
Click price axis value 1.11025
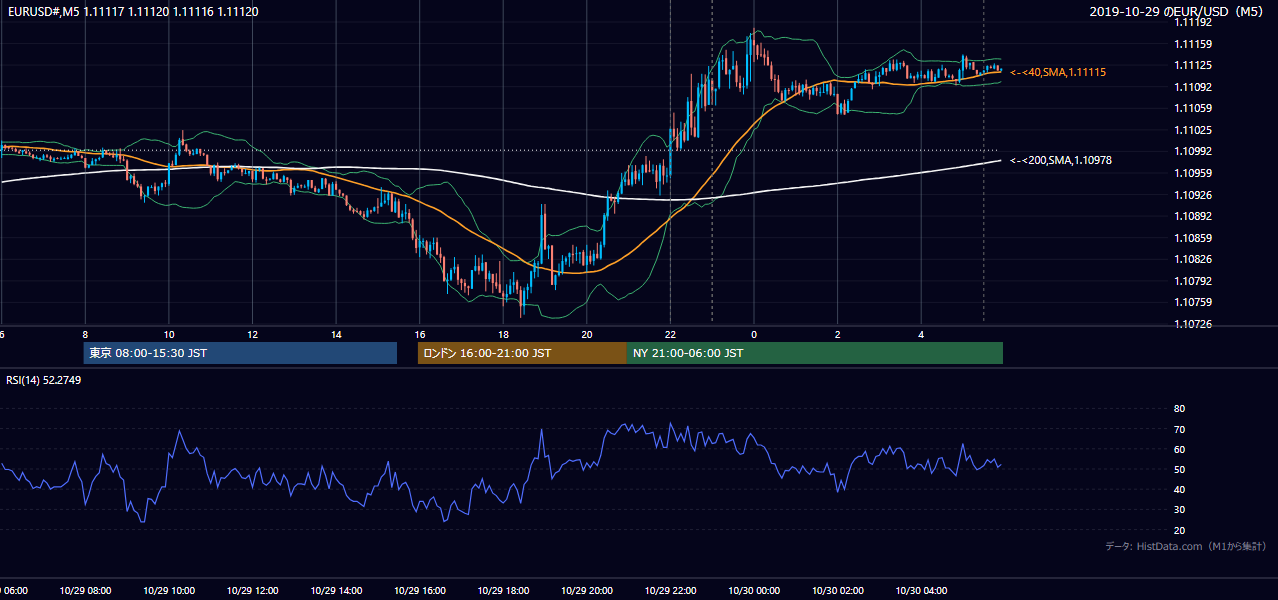click(1193, 130)
